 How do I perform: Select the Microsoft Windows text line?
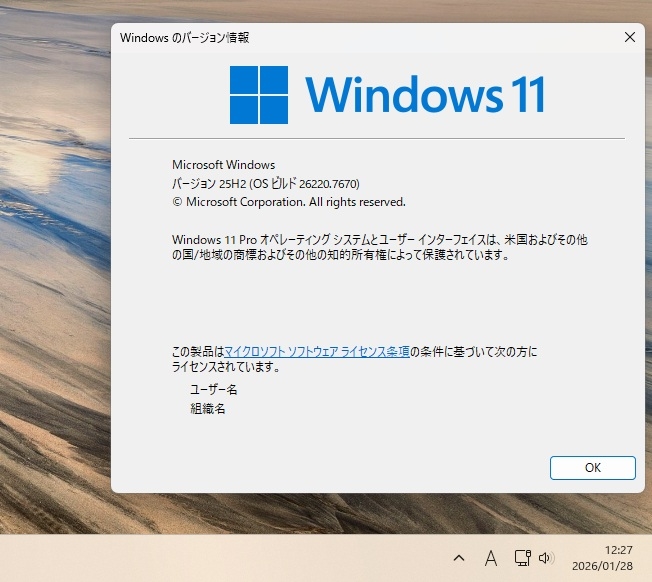click(223, 165)
